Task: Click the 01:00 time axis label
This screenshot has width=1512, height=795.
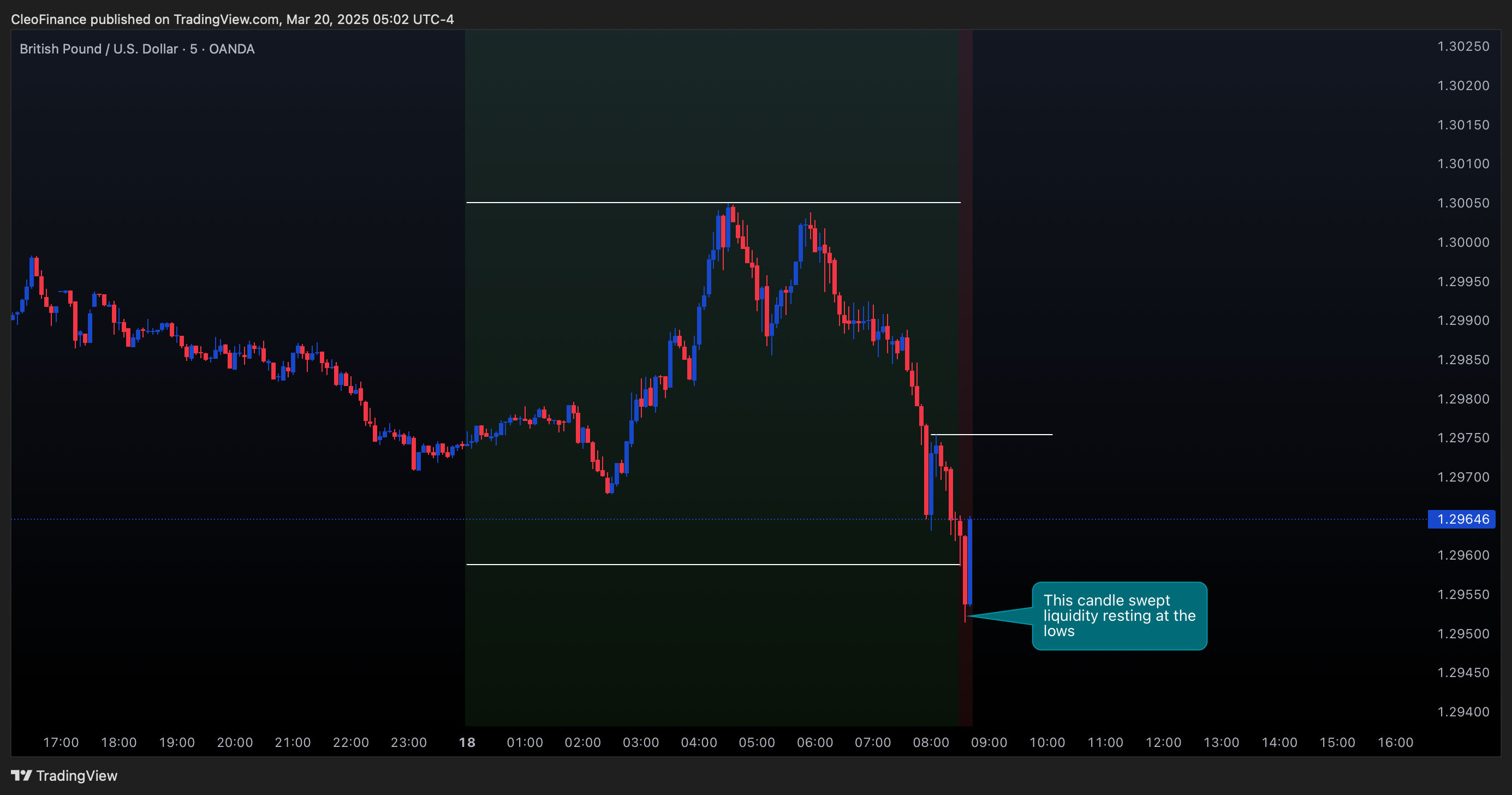Action: pyautogui.click(x=525, y=743)
